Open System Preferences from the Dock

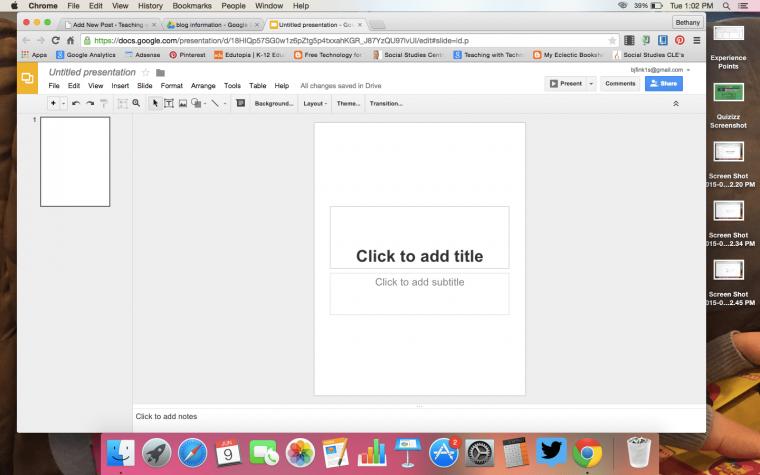[x=479, y=453]
